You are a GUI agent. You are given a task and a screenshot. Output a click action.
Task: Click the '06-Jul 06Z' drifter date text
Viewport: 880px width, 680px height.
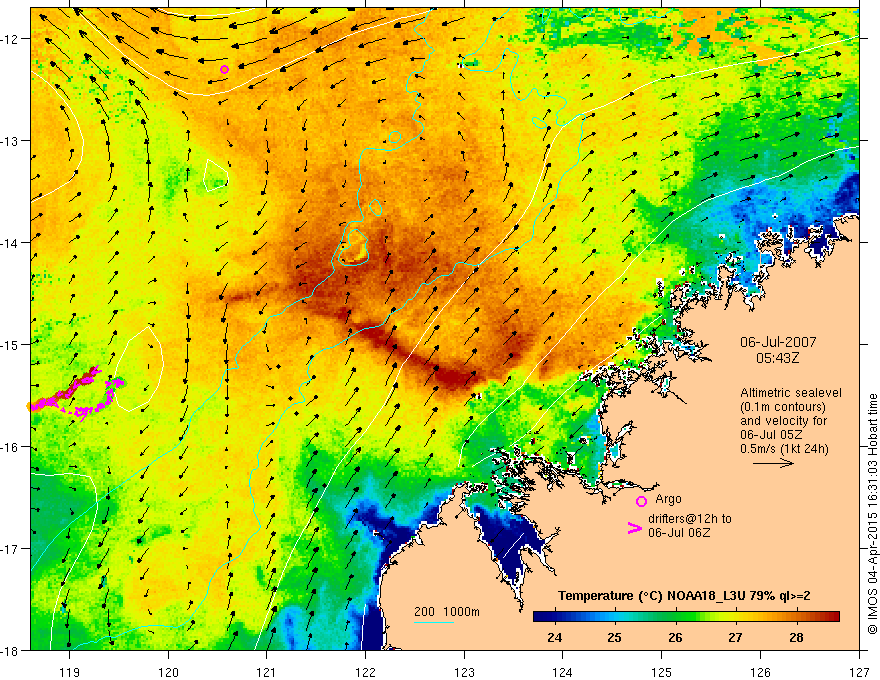[679, 532]
